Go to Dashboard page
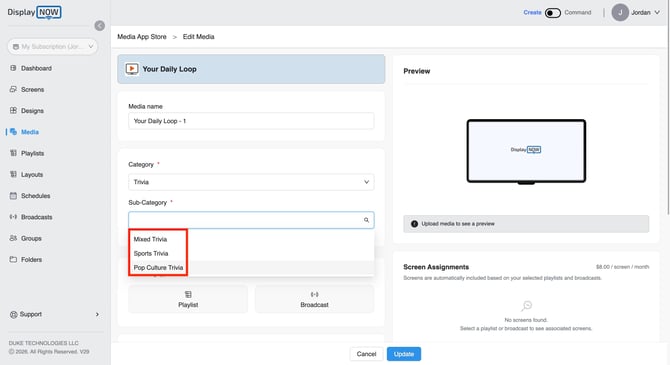 click(36, 68)
